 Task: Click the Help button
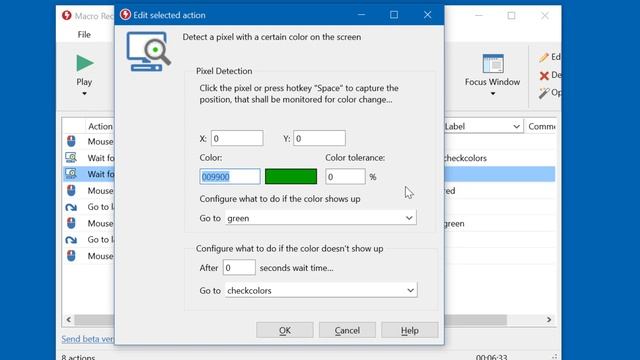(410, 330)
